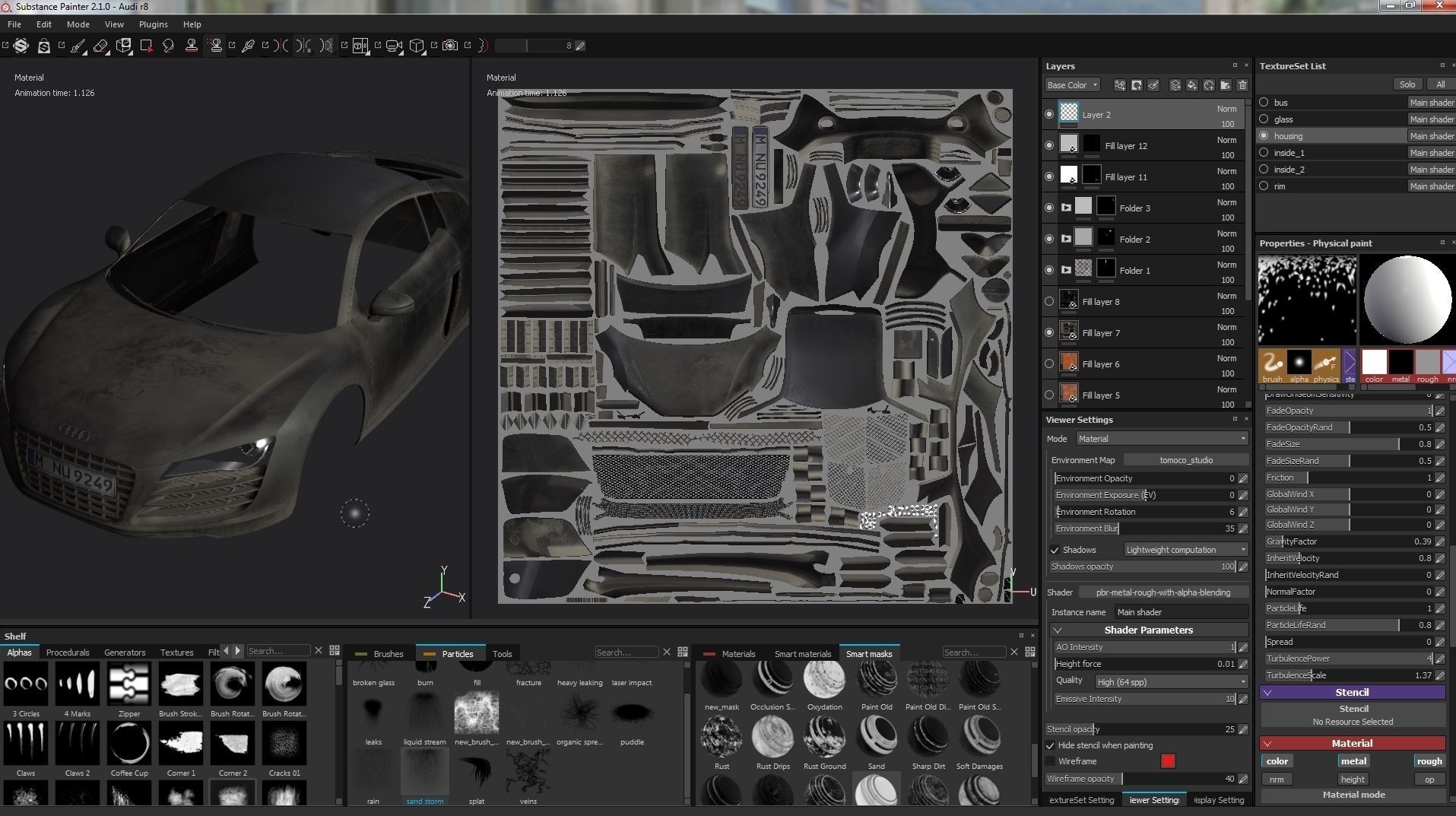Screen dimensions: 1456x816
Task: Expand Folder 1 in layers
Action: click(1066, 270)
